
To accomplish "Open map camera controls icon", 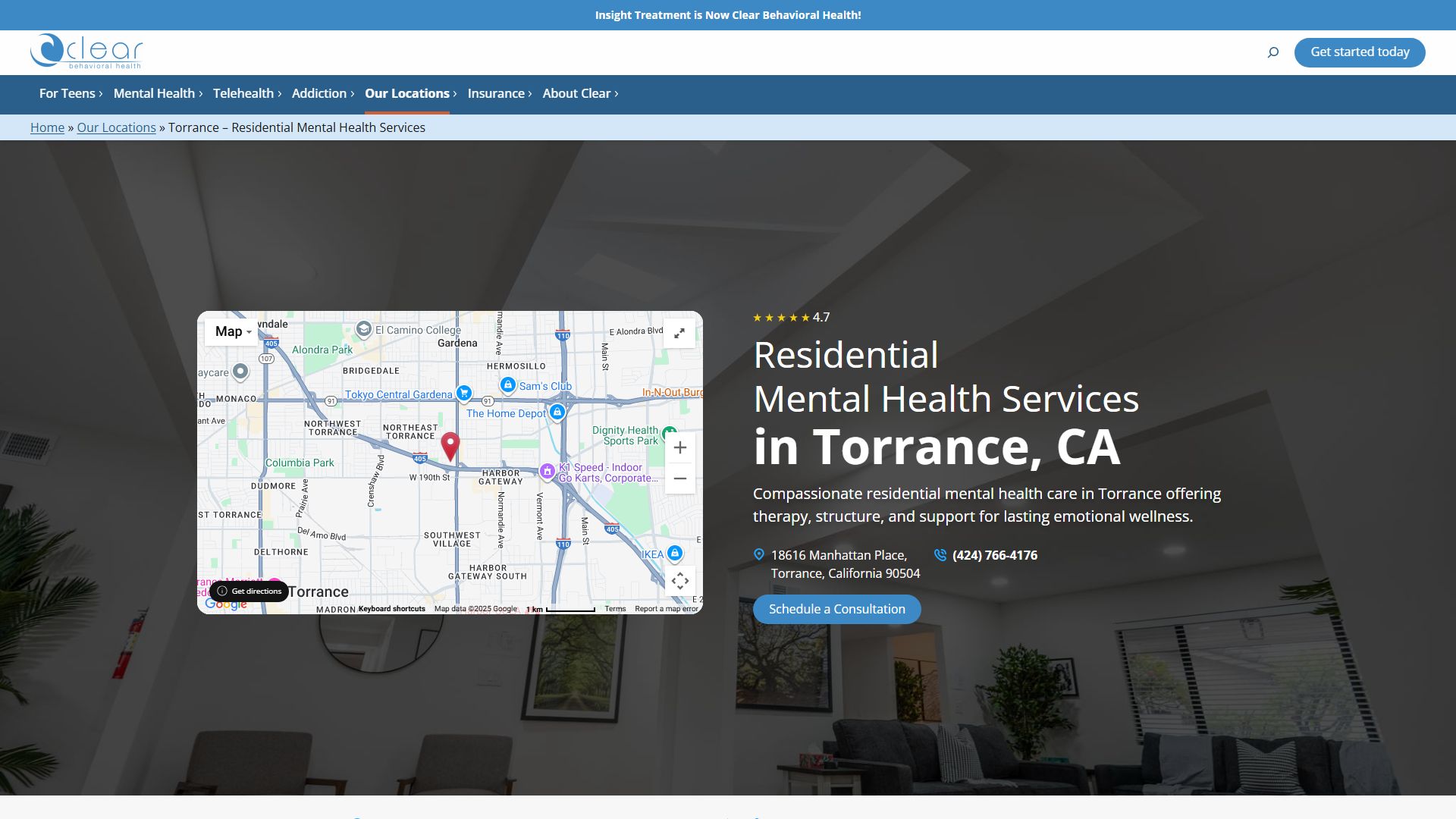I will [x=680, y=581].
